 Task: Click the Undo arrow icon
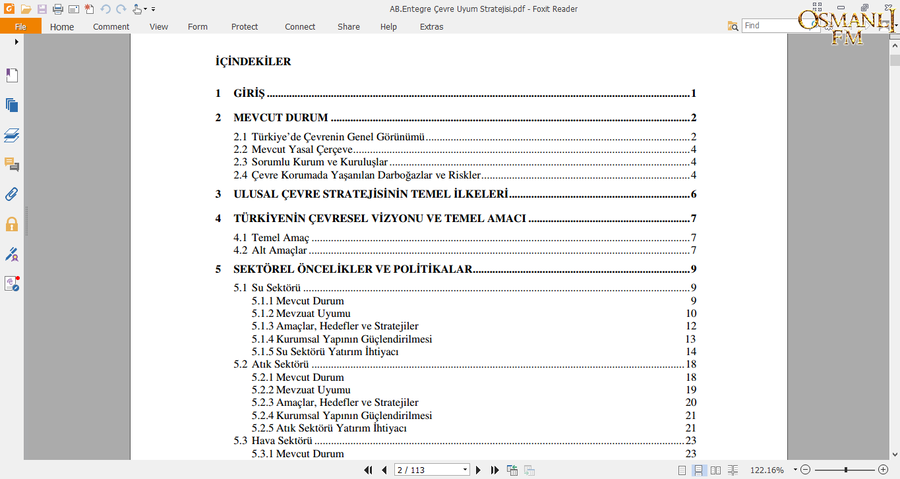pyautogui.click(x=105, y=9)
